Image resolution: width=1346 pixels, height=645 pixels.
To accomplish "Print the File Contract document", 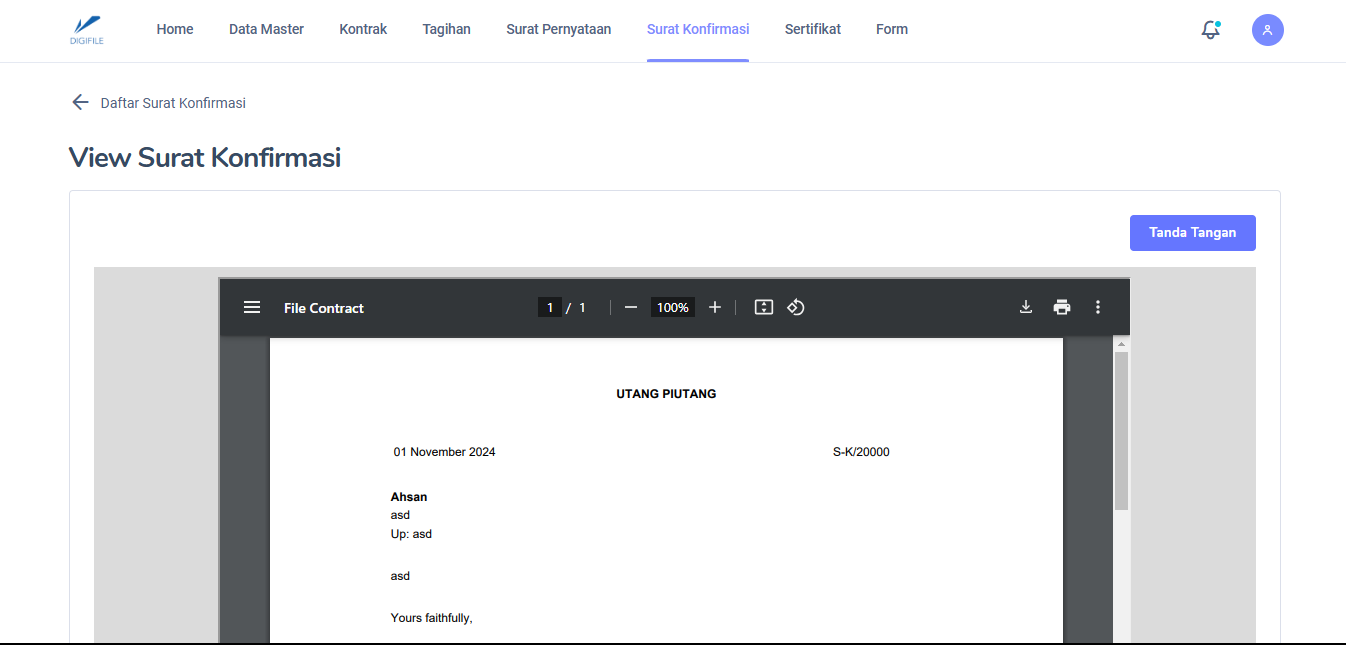I will (x=1062, y=308).
